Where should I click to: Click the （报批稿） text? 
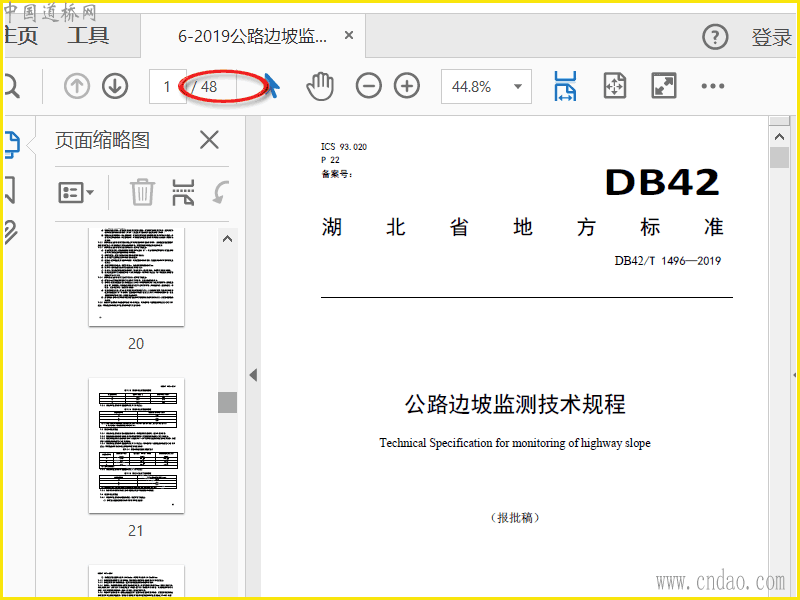point(515,518)
